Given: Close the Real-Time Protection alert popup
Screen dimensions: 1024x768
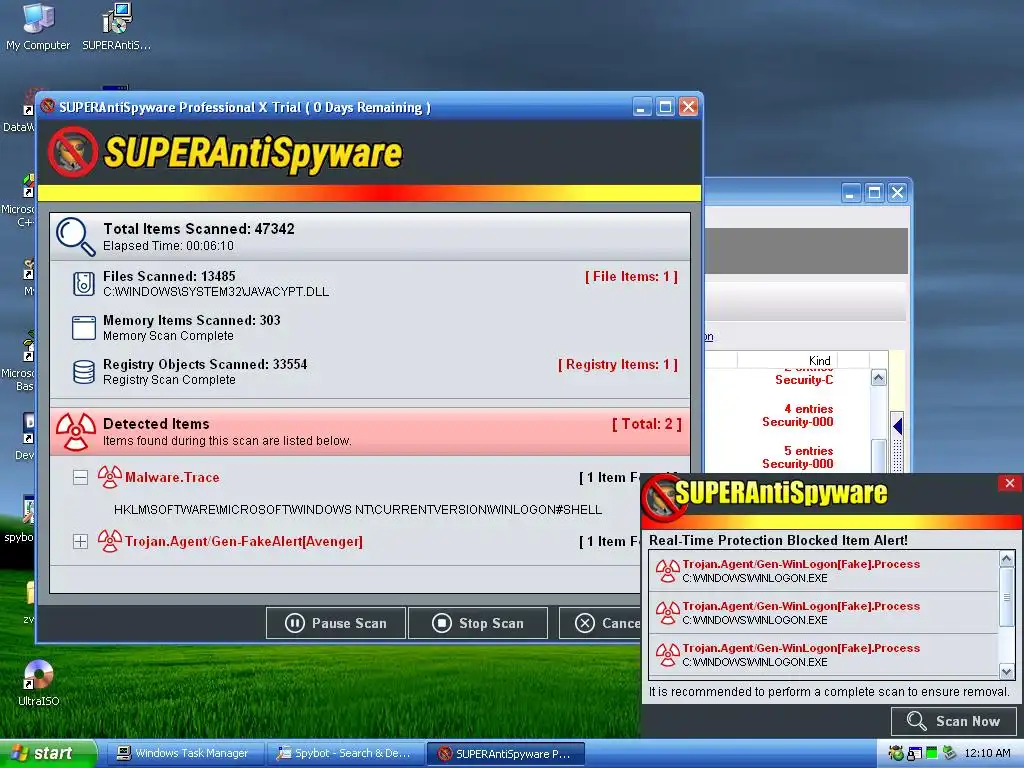Looking at the screenshot, I should click(x=1010, y=483).
